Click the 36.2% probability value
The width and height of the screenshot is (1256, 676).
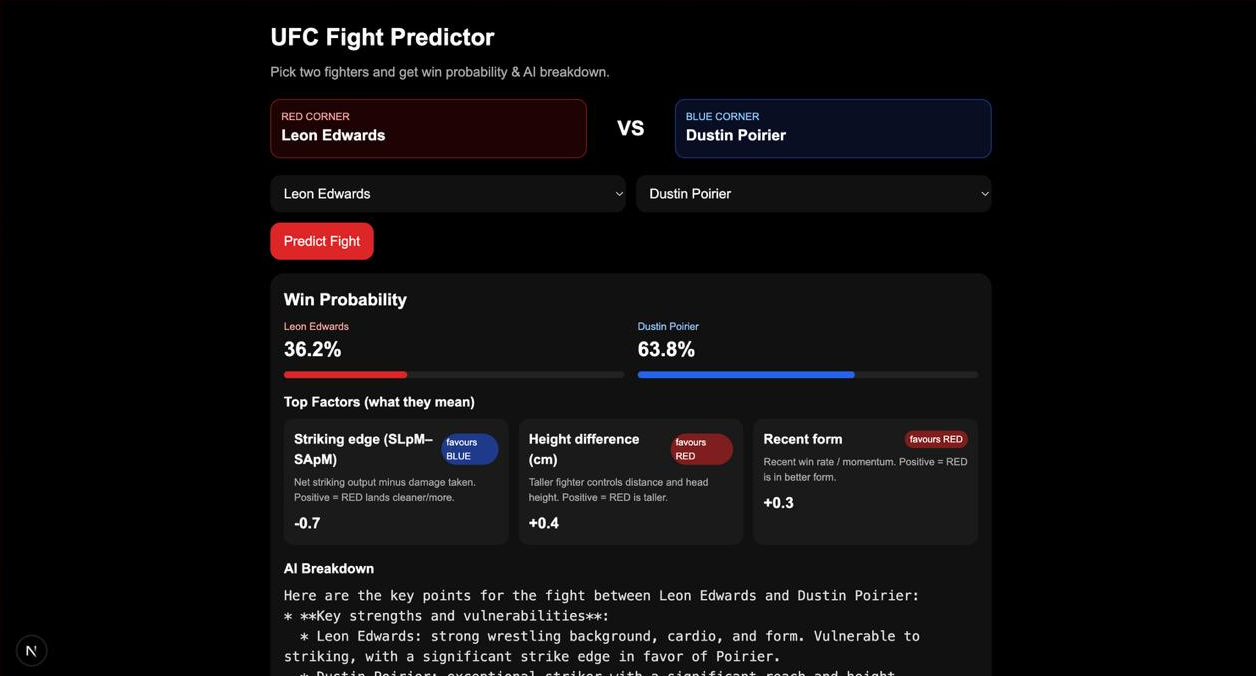click(x=312, y=349)
